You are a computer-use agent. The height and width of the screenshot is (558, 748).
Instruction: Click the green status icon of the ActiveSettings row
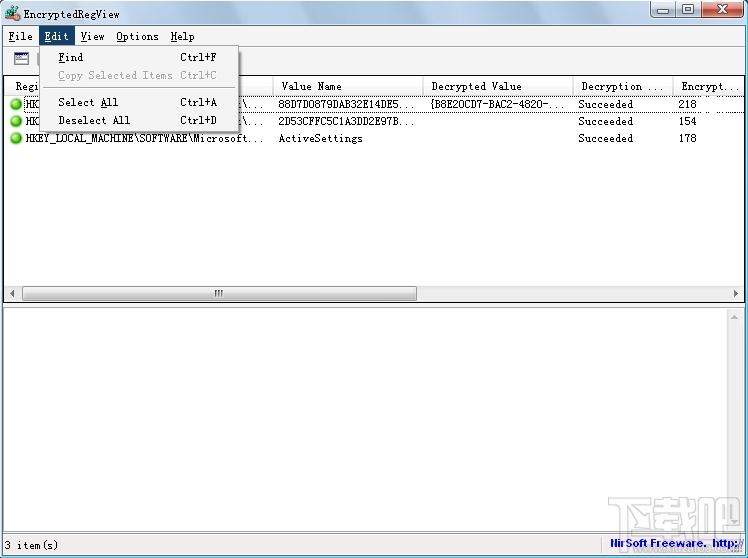(16, 138)
